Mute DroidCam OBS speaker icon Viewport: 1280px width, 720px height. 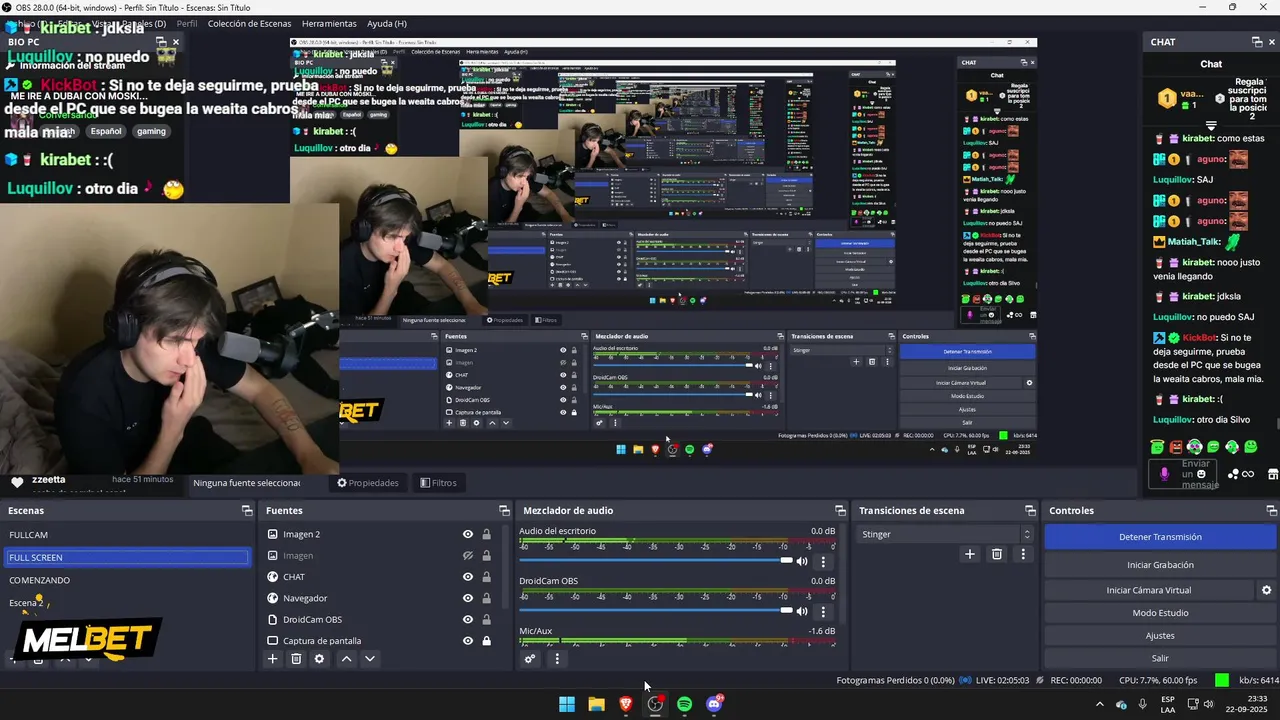pyautogui.click(x=801, y=611)
